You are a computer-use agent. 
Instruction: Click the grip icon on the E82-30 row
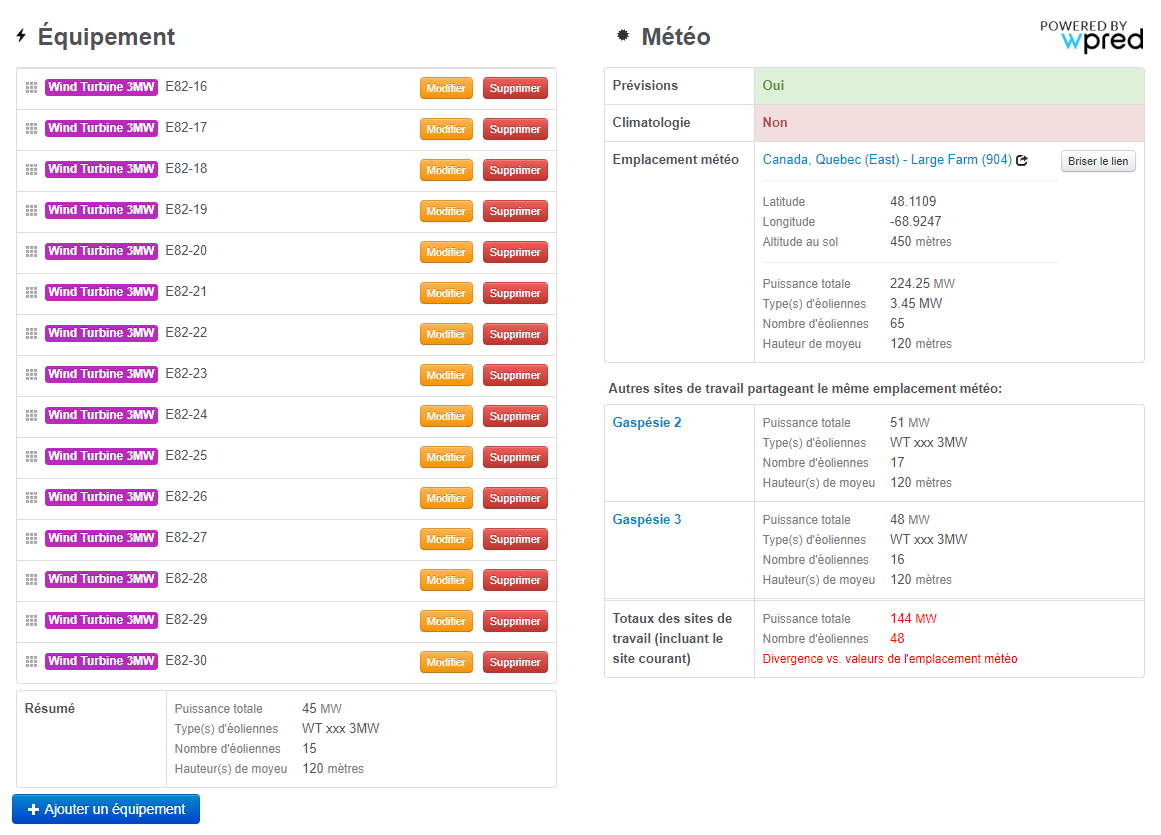point(31,661)
